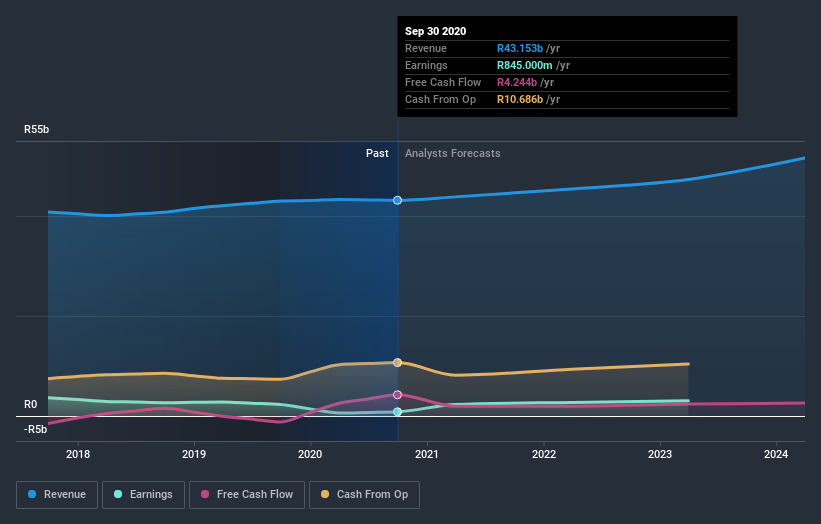Image resolution: width=821 pixels, height=524 pixels.
Task: Select the 2021 x-axis label
Action: 427,454
